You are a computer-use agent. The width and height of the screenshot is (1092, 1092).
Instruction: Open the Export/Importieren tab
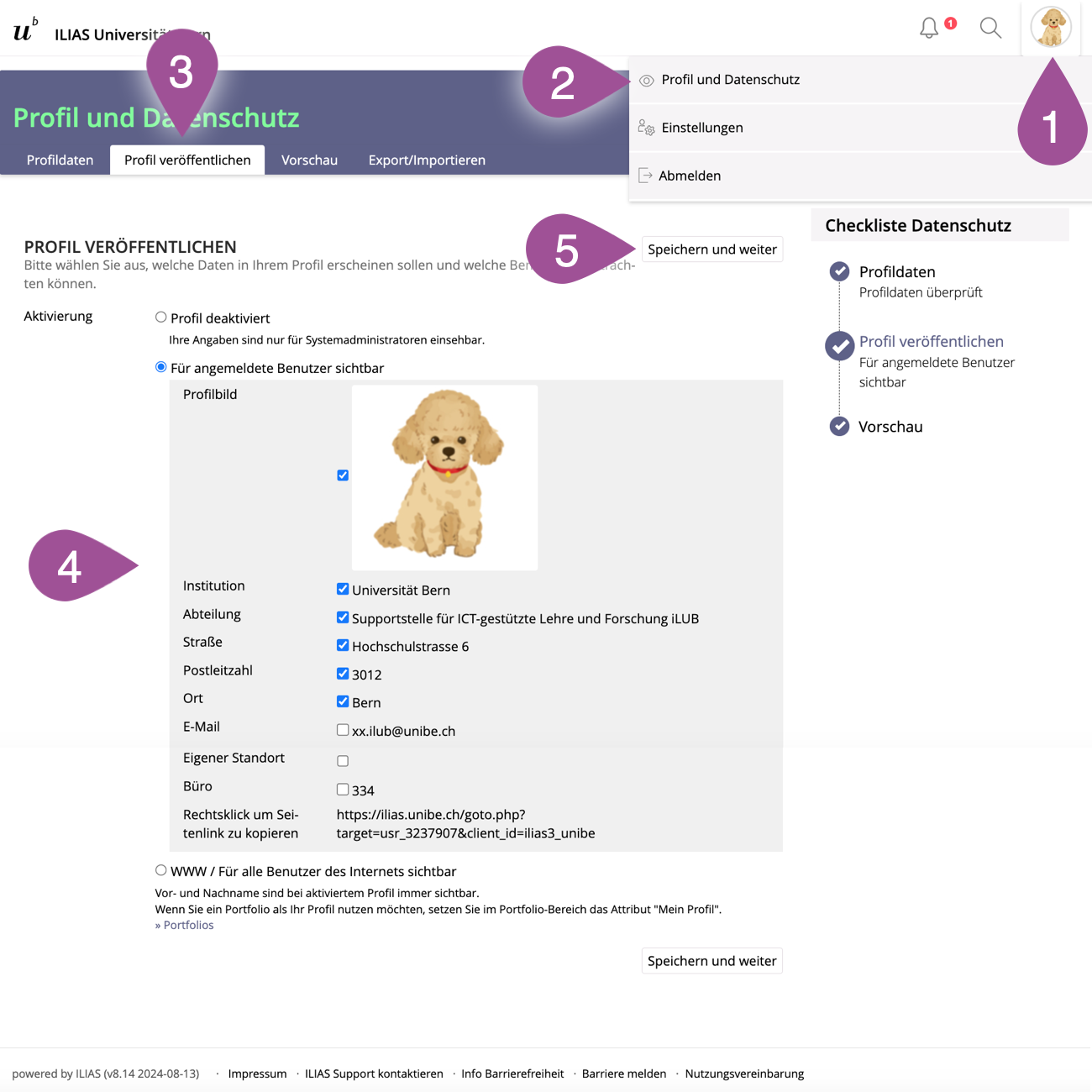[x=427, y=160]
